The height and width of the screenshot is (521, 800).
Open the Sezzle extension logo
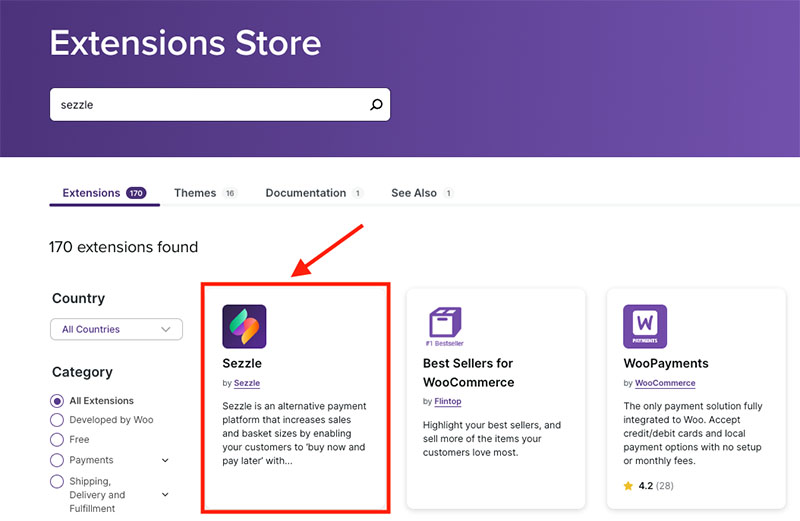244,327
